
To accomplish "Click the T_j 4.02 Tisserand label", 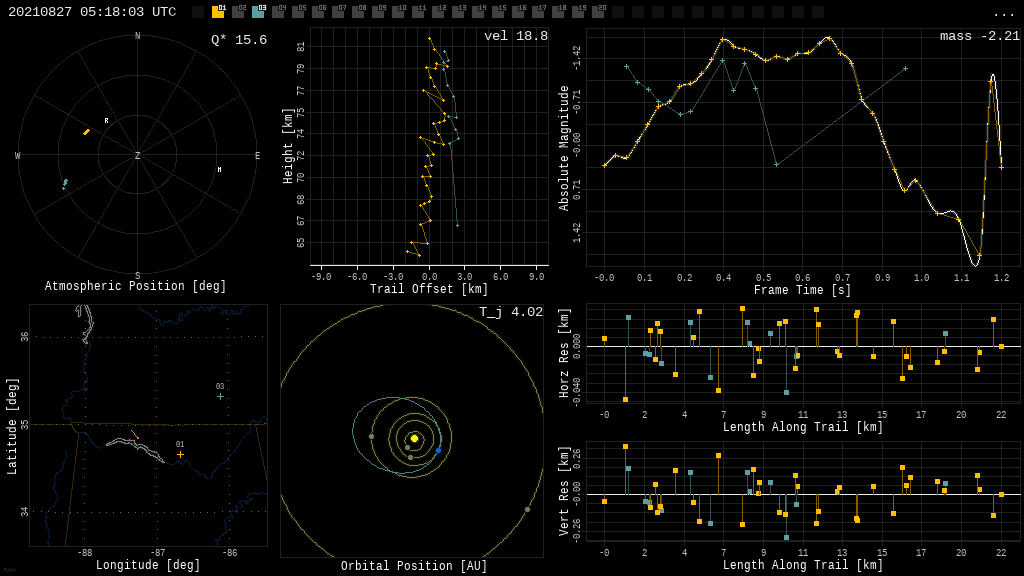I will coord(510,312).
